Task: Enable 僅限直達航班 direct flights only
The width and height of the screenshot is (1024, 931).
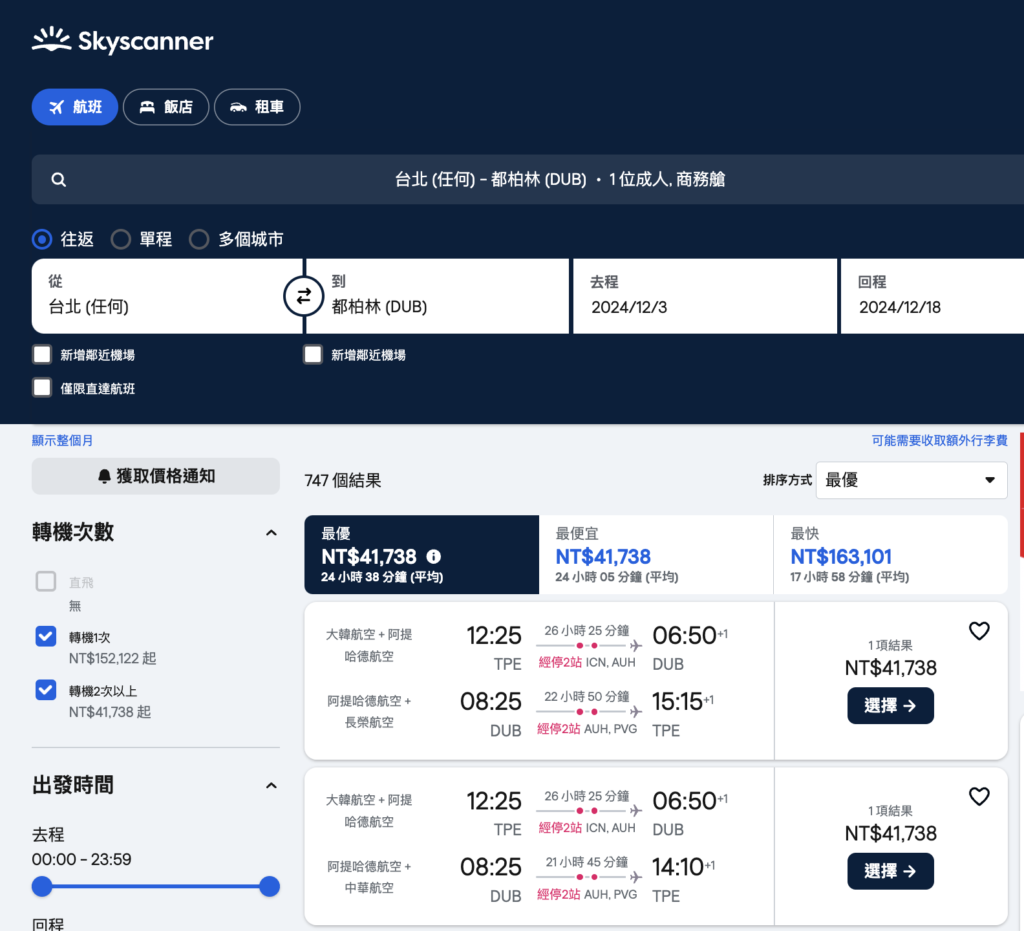Action: (x=42, y=388)
